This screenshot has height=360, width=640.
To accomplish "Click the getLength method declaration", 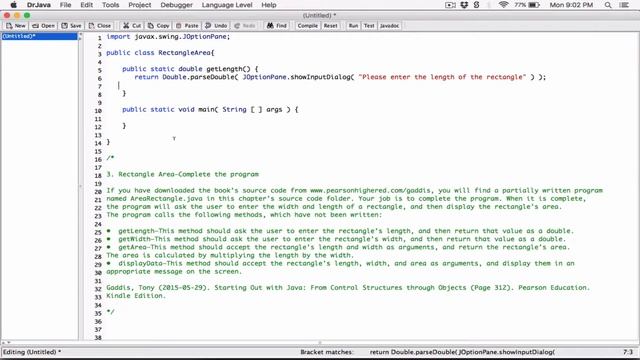I will click(190, 69).
